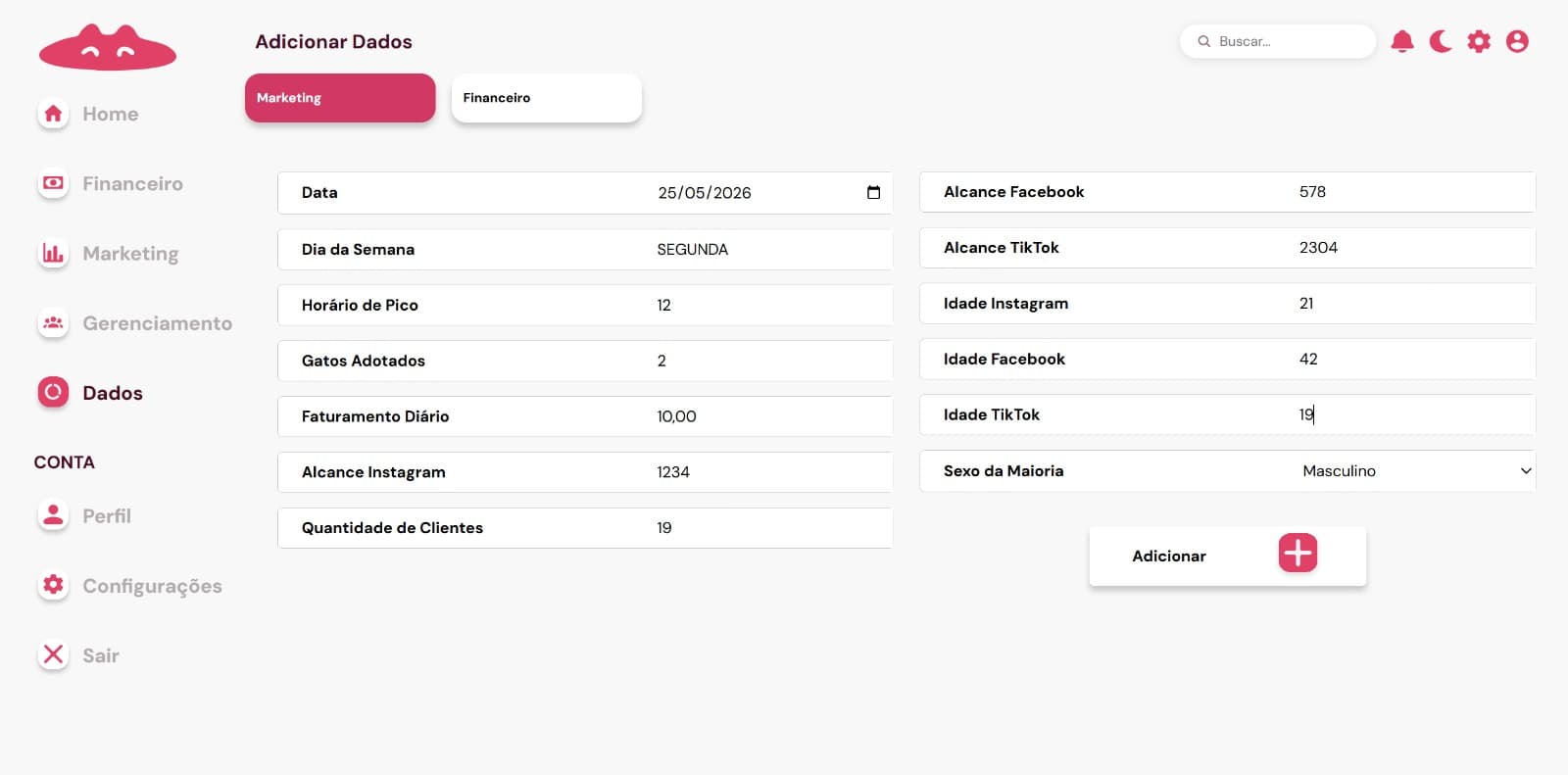Click the Dados circle icon
1568x775 pixels.
(x=53, y=392)
